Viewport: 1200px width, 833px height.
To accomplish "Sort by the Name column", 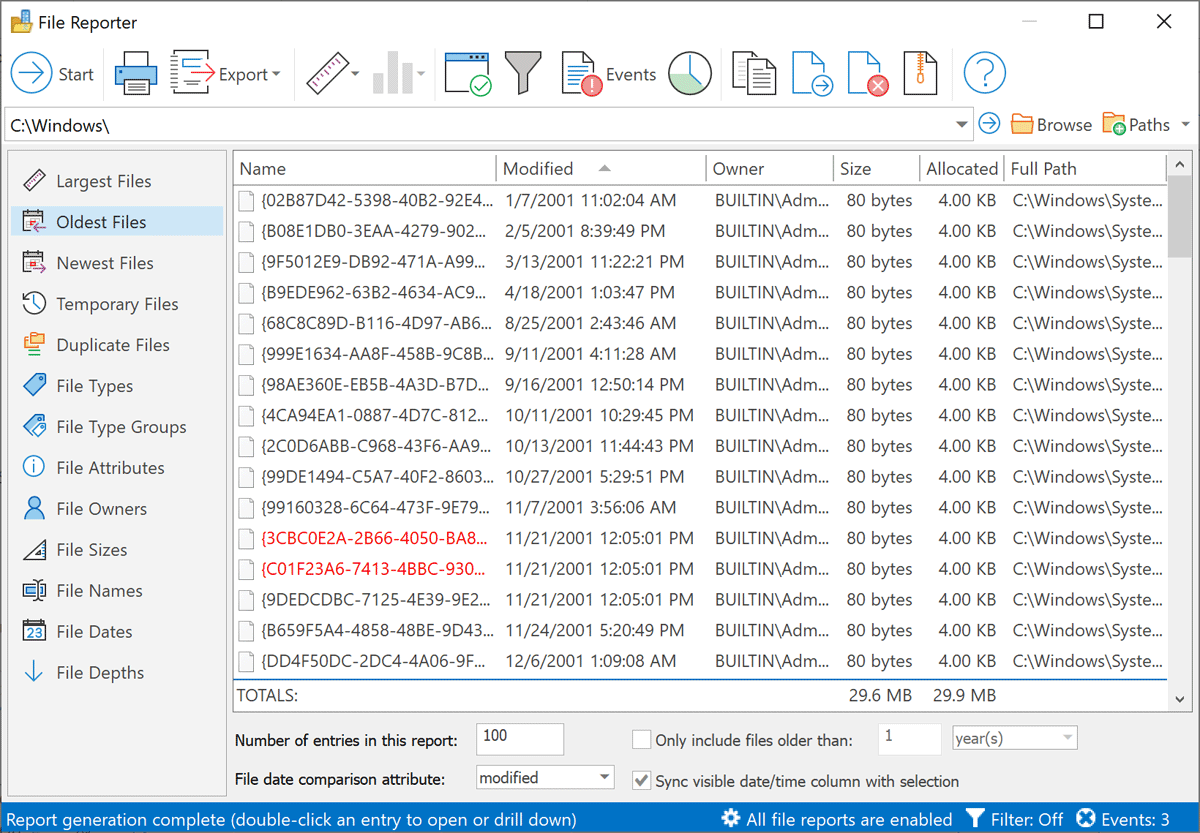I will pos(365,169).
